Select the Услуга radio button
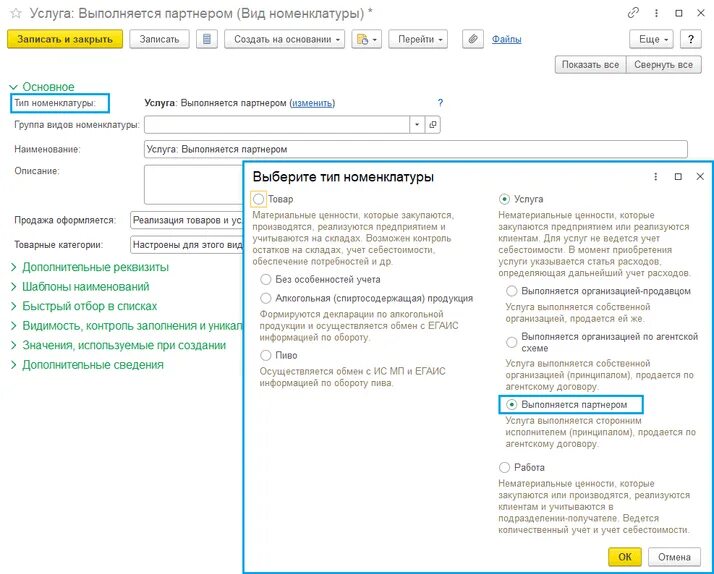The width and height of the screenshot is (714, 574). (x=504, y=199)
